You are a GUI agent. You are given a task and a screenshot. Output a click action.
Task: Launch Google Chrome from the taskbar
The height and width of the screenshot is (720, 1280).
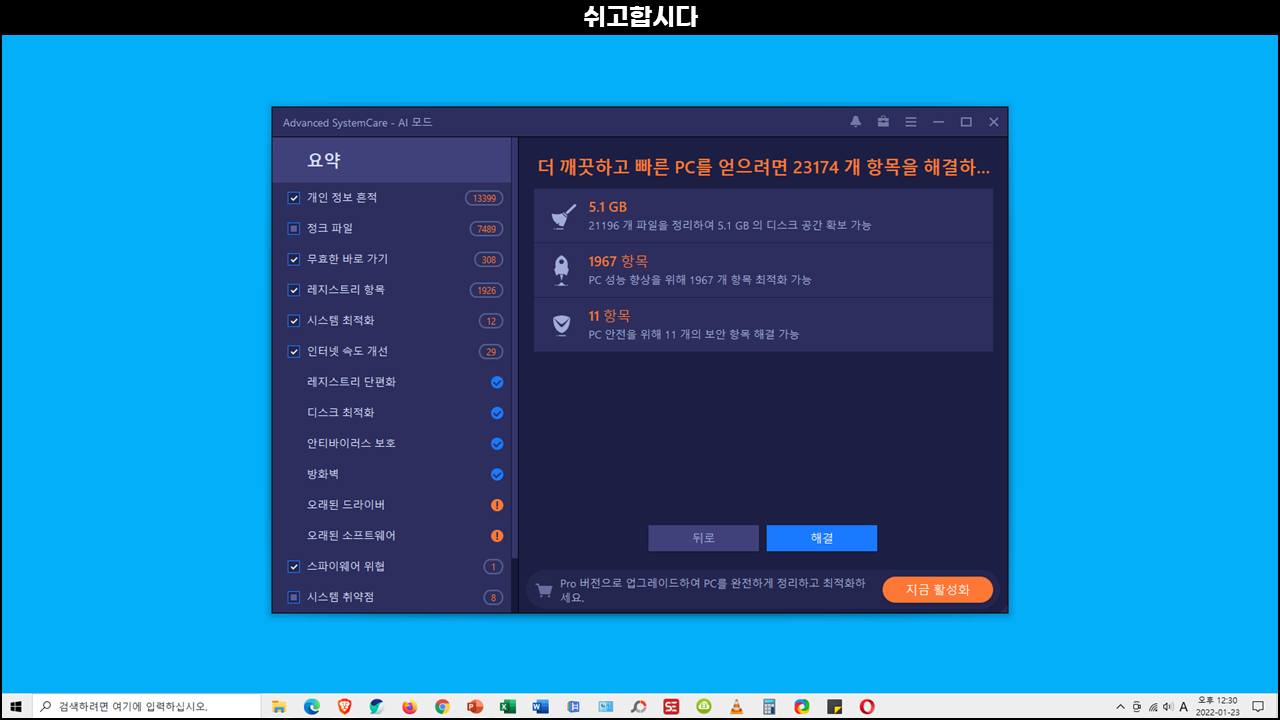pyautogui.click(x=442, y=706)
